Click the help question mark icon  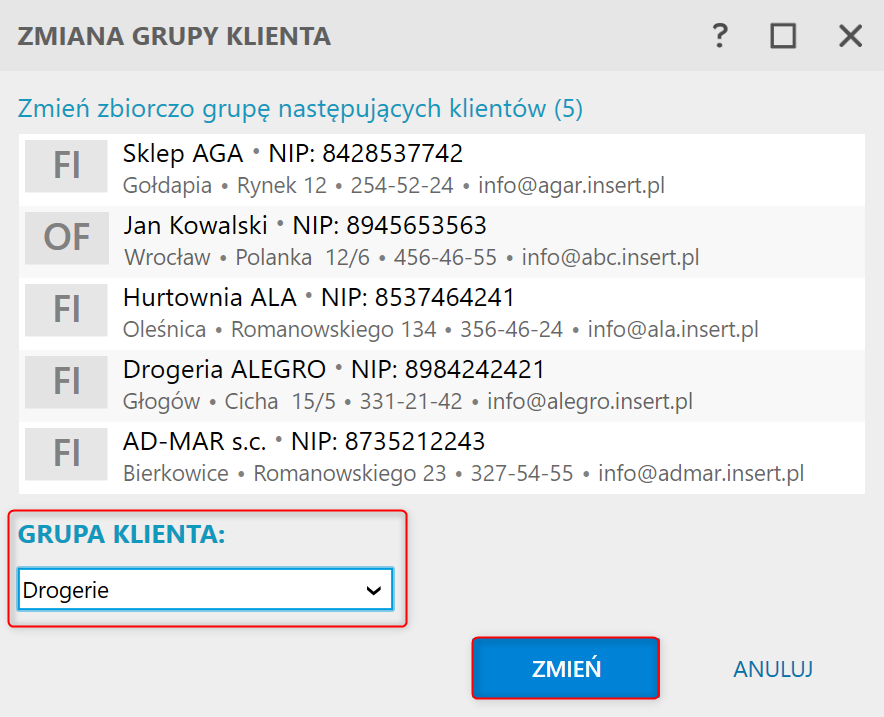tap(719, 37)
